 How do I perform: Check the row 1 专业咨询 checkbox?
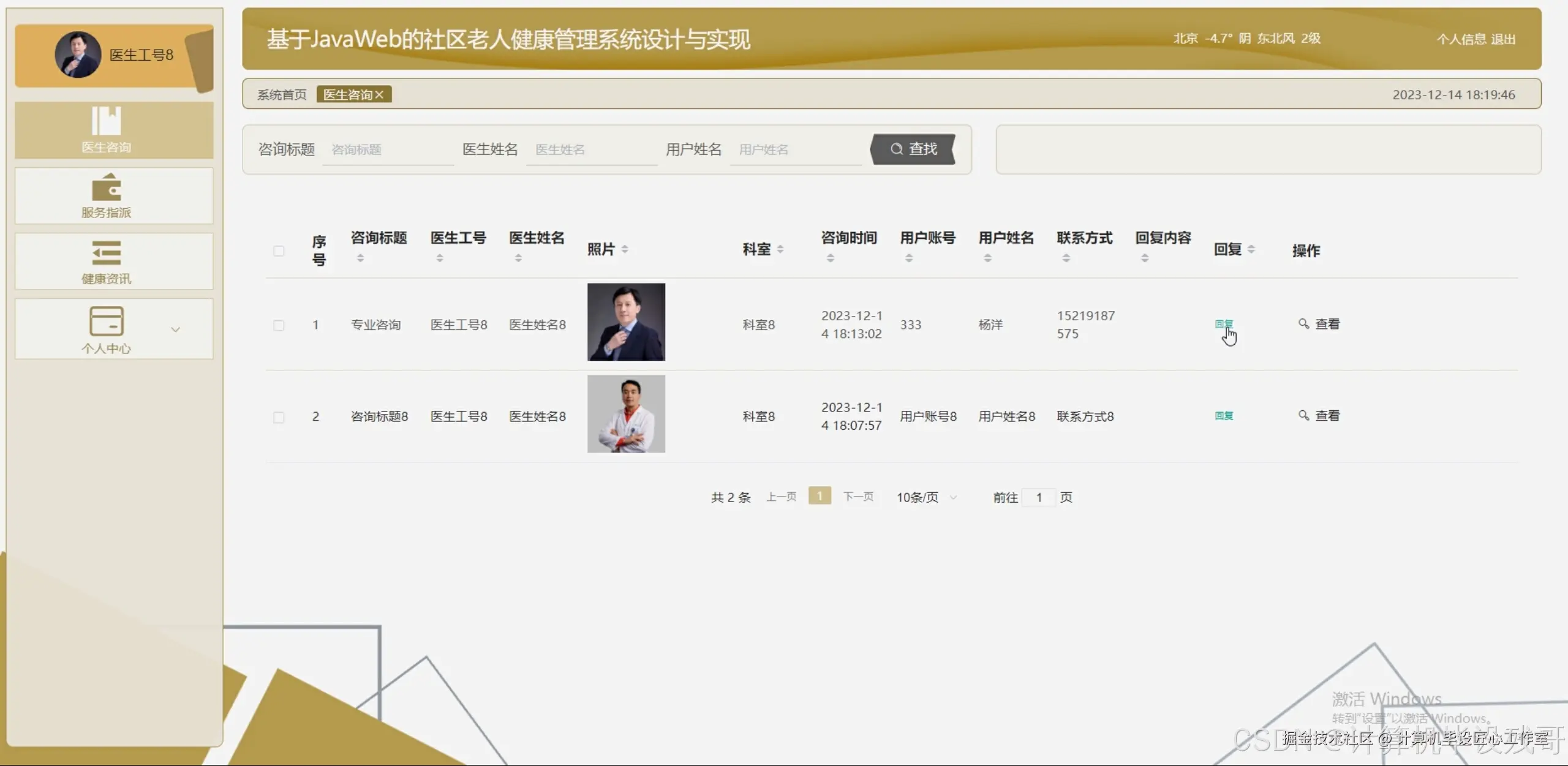pyautogui.click(x=279, y=325)
